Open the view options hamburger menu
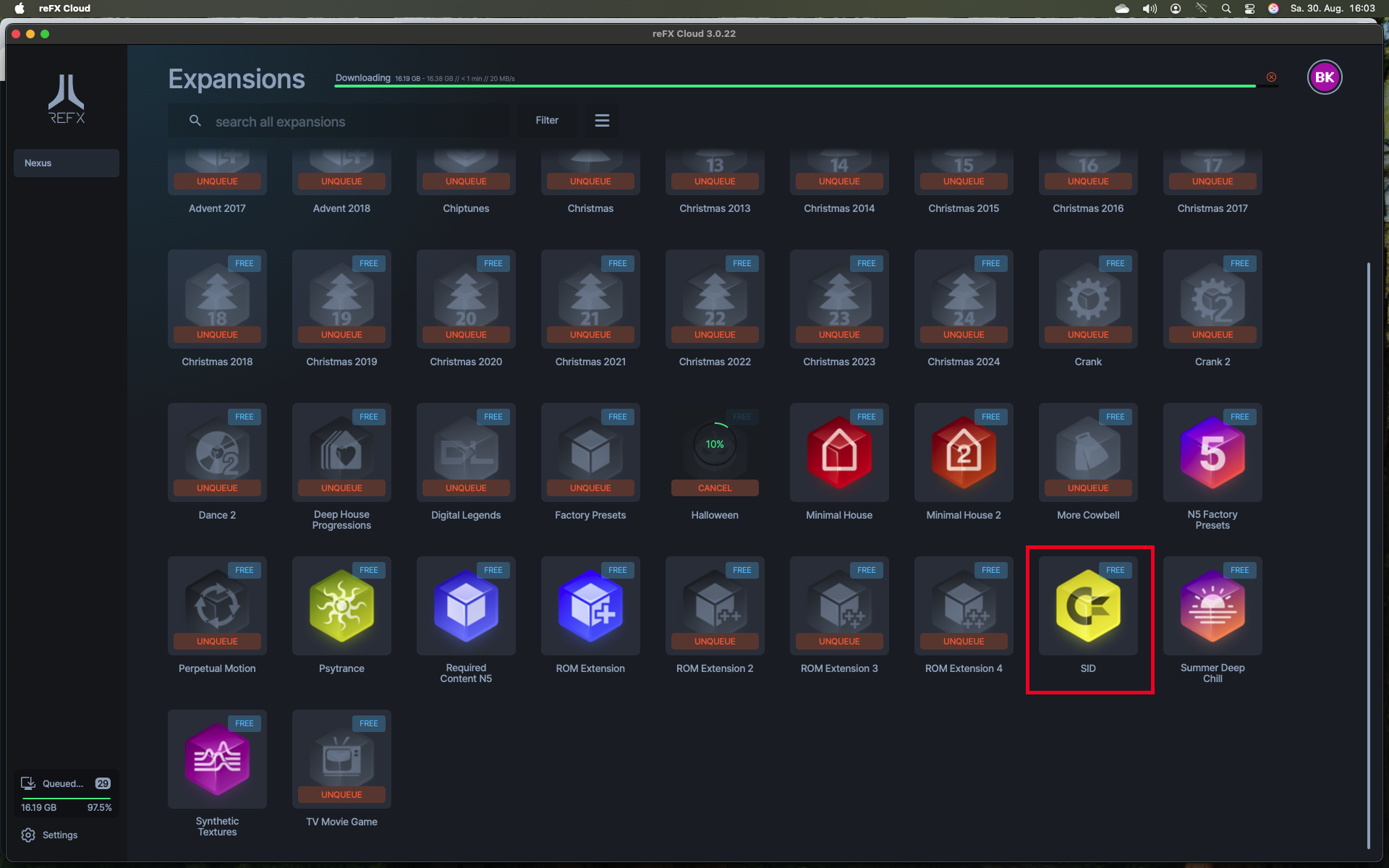This screenshot has height=868, width=1389. [x=602, y=121]
